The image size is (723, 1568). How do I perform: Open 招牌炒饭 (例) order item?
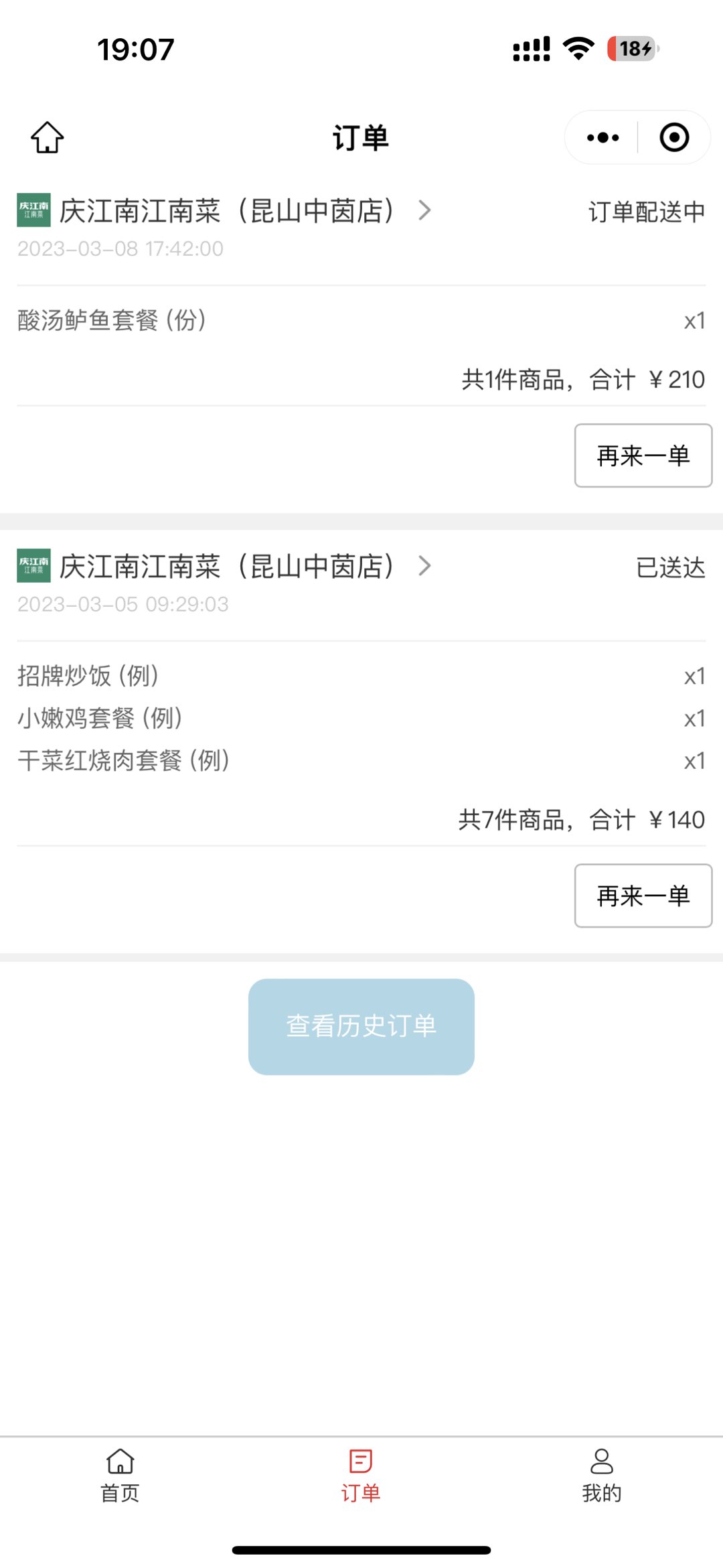(x=88, y=676)
